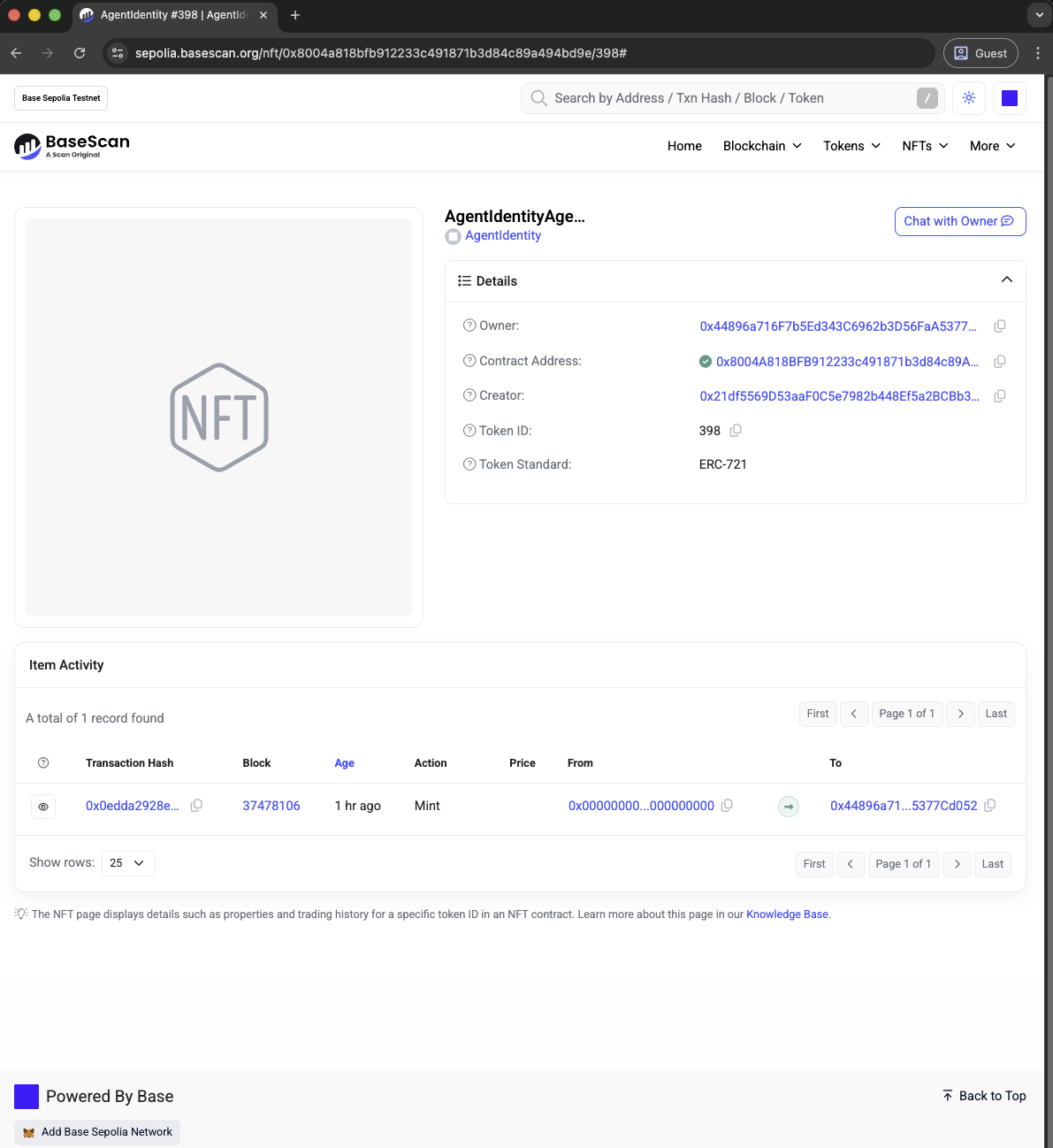Go to Home in navigation
Image resolution: width=1053 pixels, height=1148 pixels.
tap(684, 146)
